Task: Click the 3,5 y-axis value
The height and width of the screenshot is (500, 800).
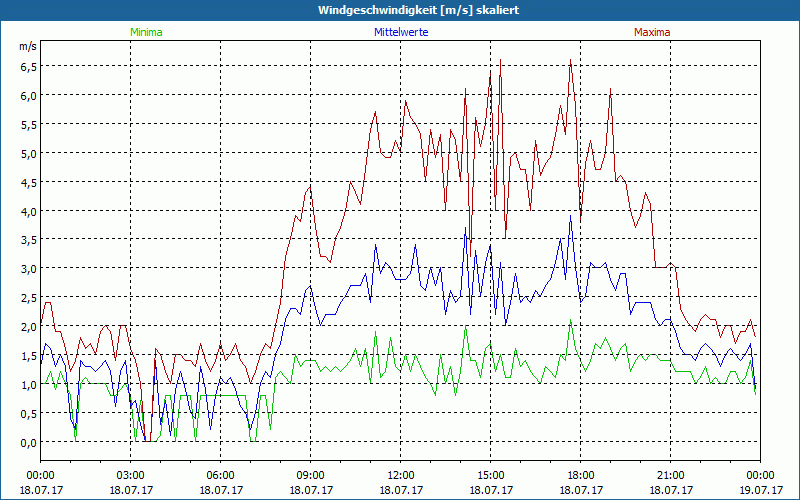Action: point(29,240)
